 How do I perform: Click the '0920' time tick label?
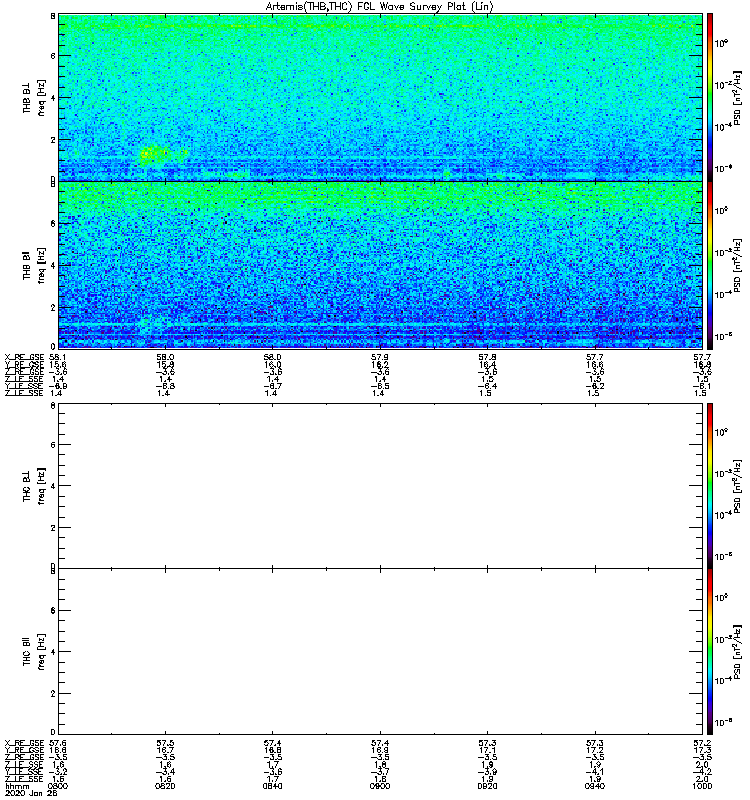(x=487, y=786)
